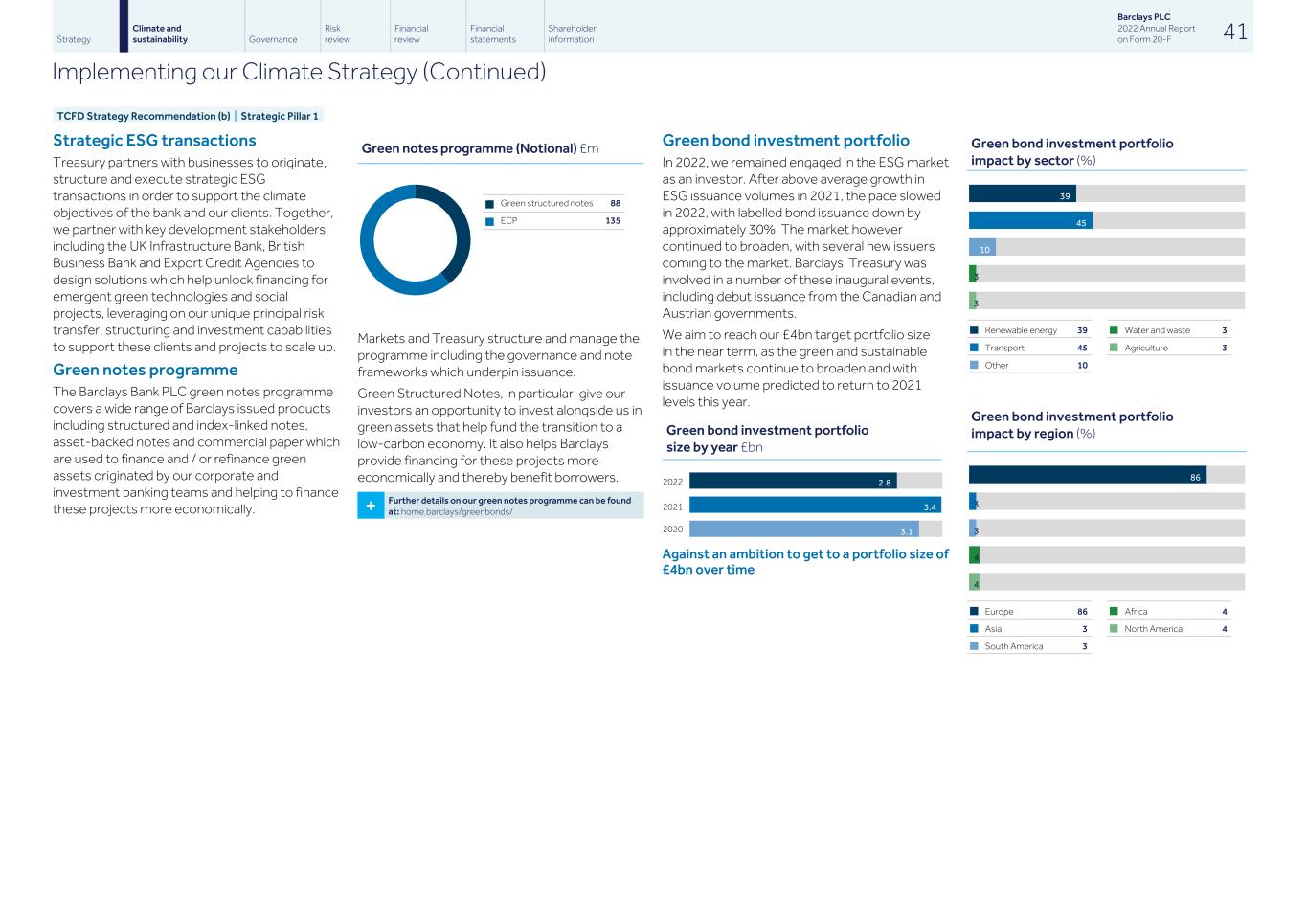Click the Europe legend color square
This screenshot has height=924, width=1307.
(x=974, y=612)
